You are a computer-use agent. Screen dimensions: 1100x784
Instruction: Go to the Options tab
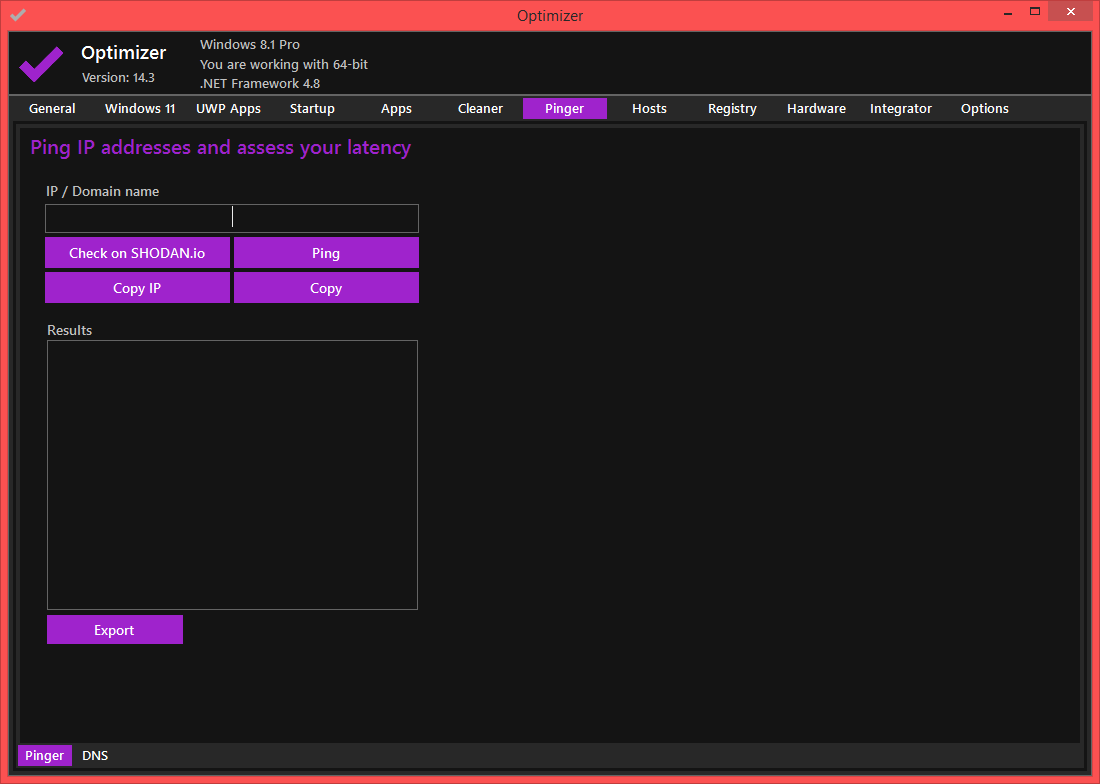point(984,108)
